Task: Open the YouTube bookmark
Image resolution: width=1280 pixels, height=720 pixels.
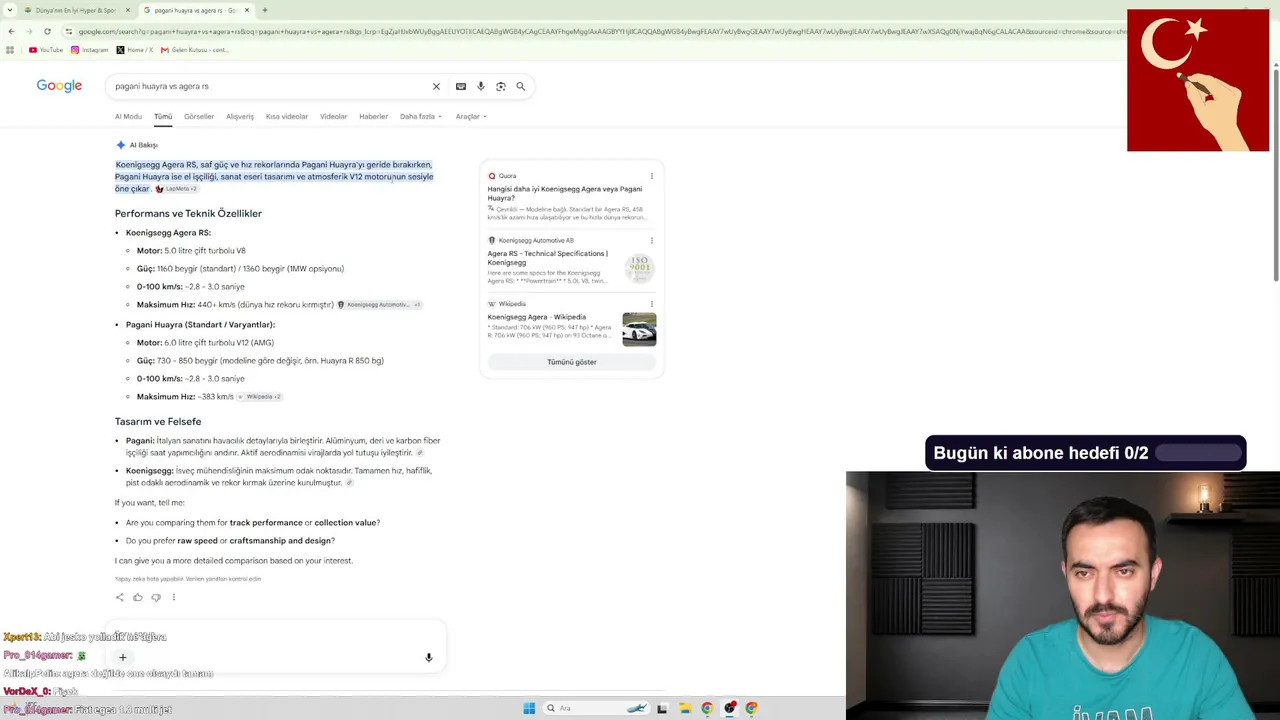Action: 46,50
